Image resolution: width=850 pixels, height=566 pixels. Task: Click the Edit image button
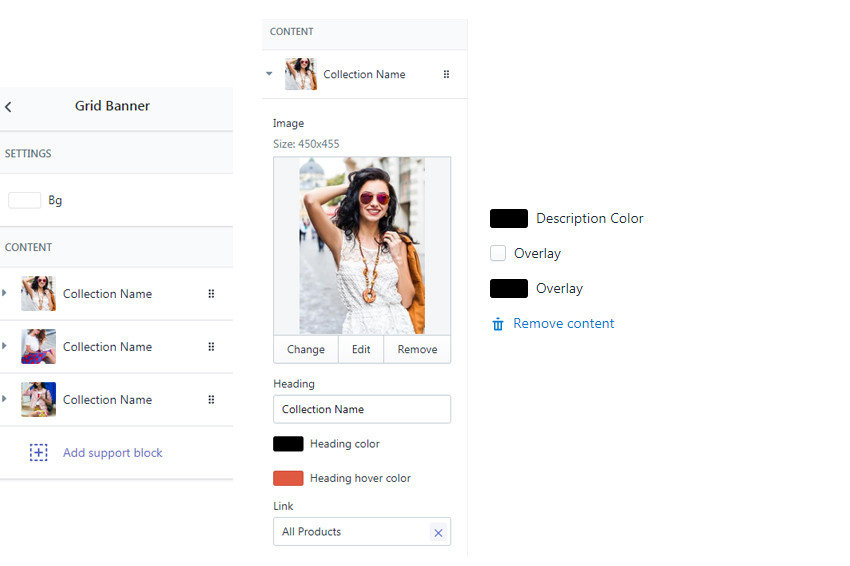click(x=361, y=350)
